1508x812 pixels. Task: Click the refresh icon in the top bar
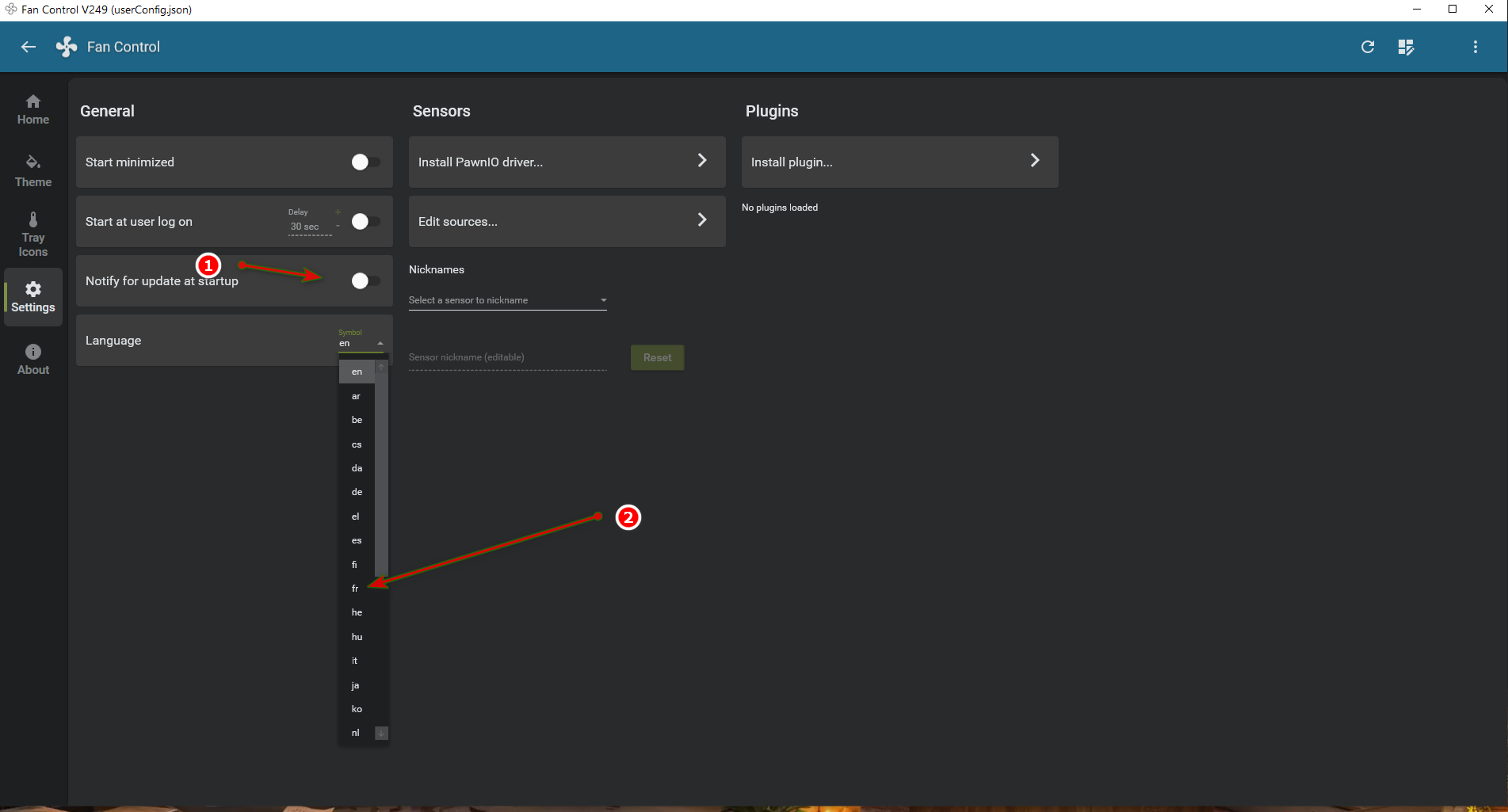1367,47
